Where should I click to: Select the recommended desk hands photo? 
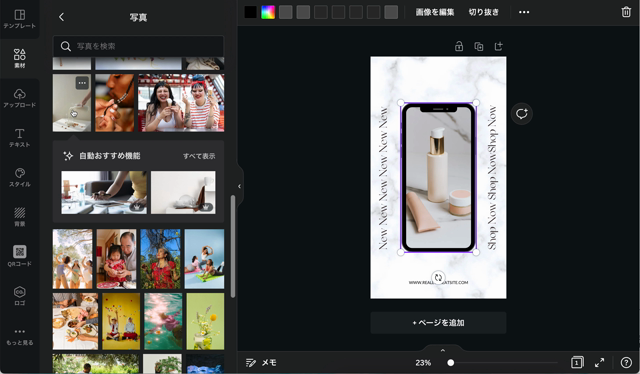point(104,192)
